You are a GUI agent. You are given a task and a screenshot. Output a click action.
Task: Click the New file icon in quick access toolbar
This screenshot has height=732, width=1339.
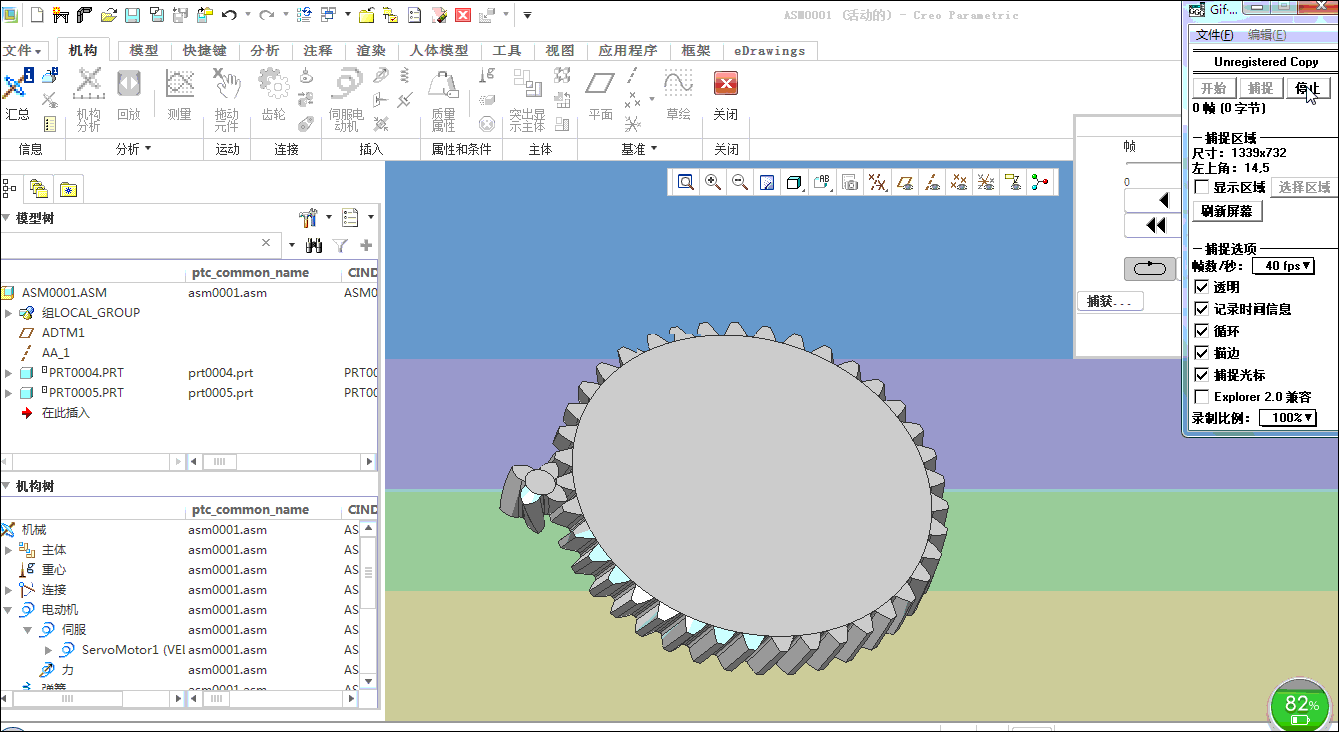coord(37,14)
